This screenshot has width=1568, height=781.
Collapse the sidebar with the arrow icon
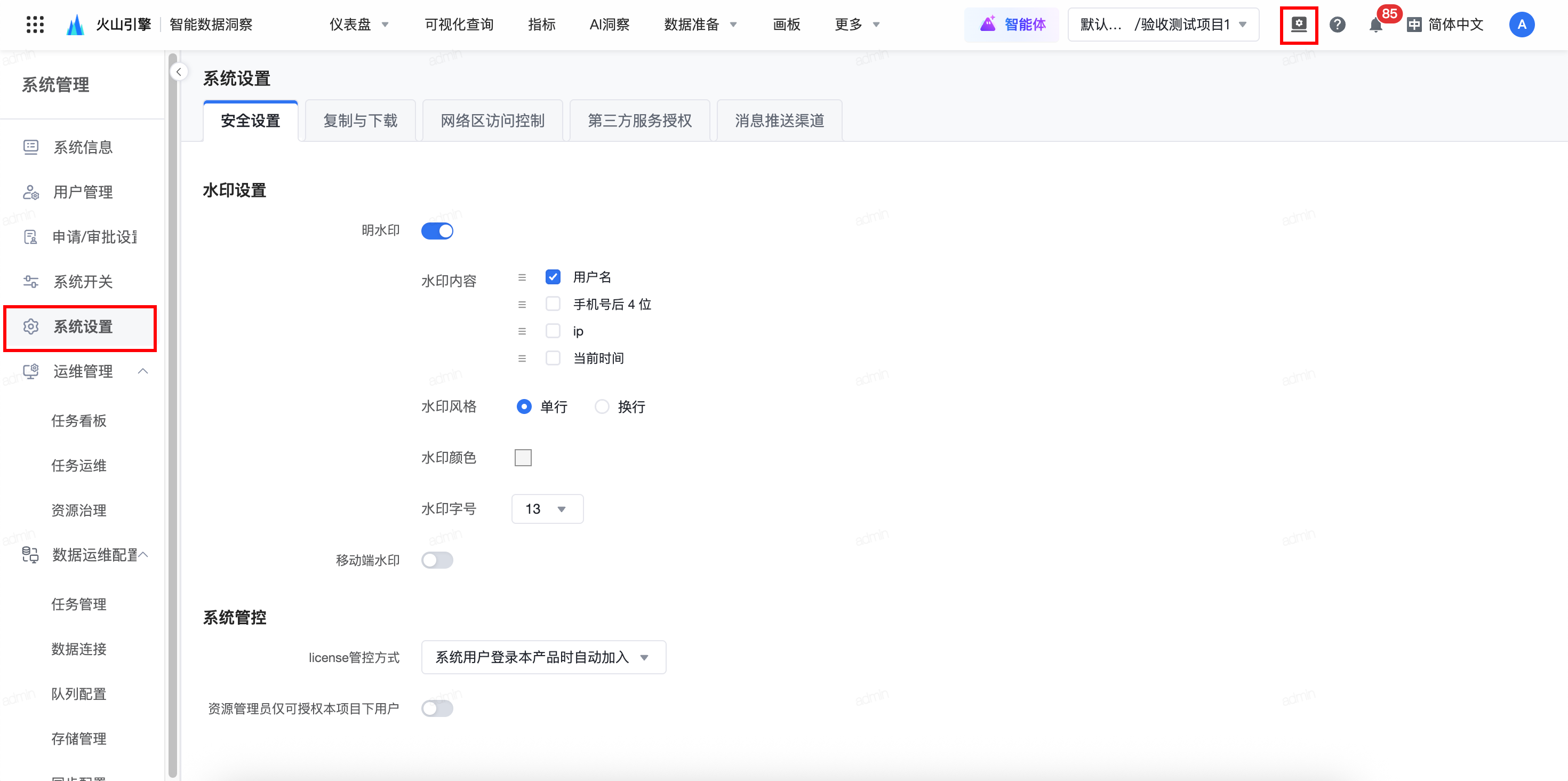(178, 72)
